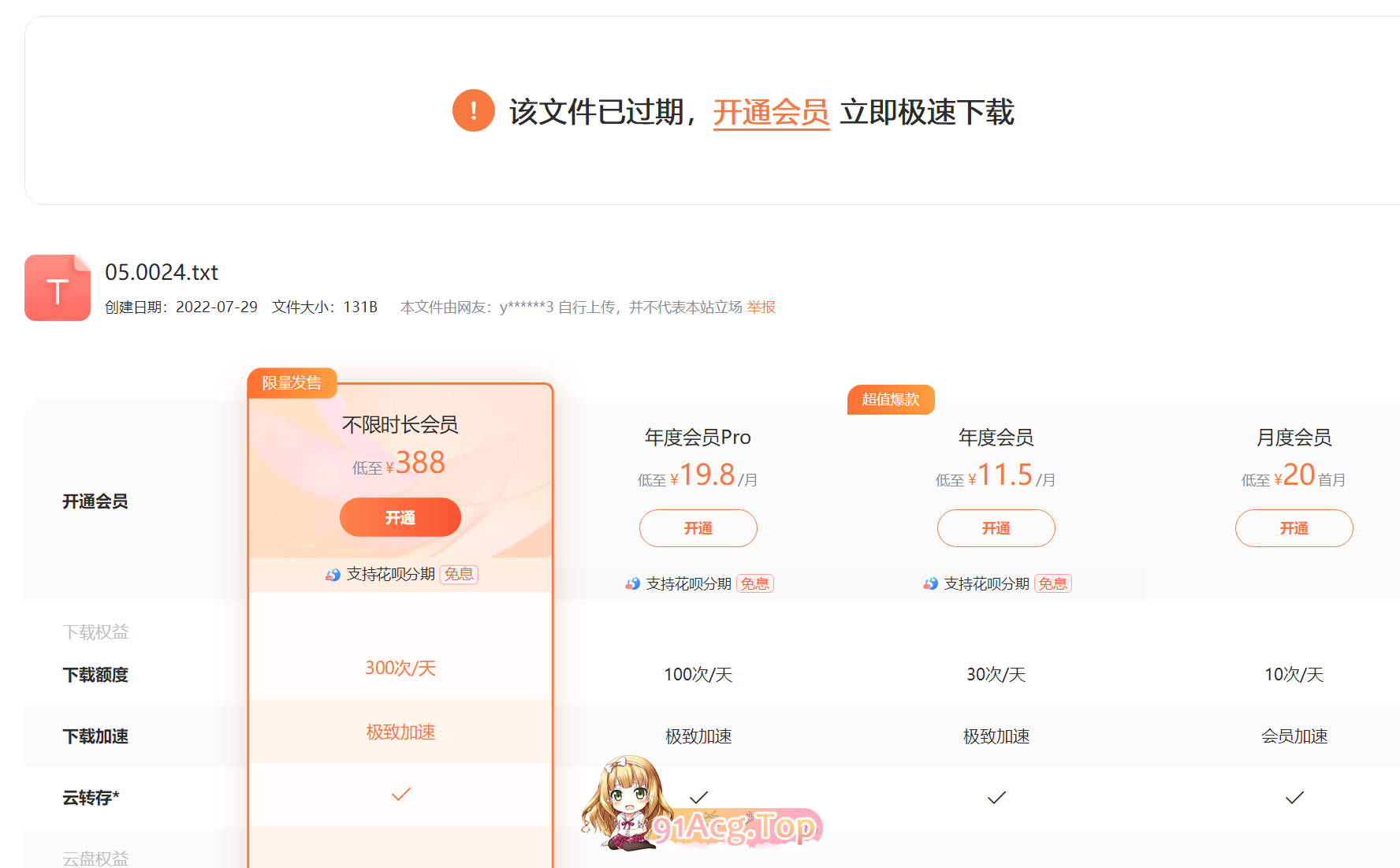Click the 限量发售 badge label
Screen dimensions: 1400x868
tap(292, 383)
